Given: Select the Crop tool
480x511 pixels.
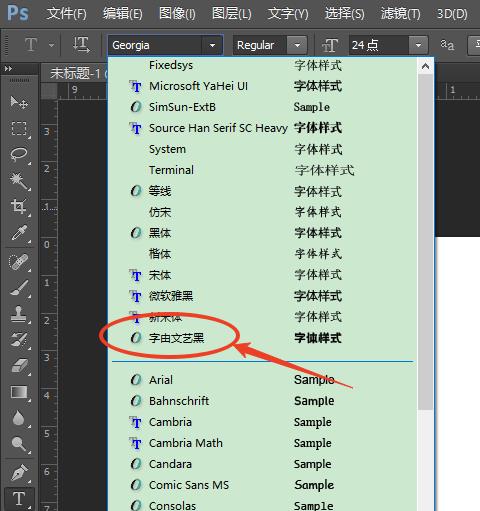Looking at the screenshot, I should coord(19,206).
